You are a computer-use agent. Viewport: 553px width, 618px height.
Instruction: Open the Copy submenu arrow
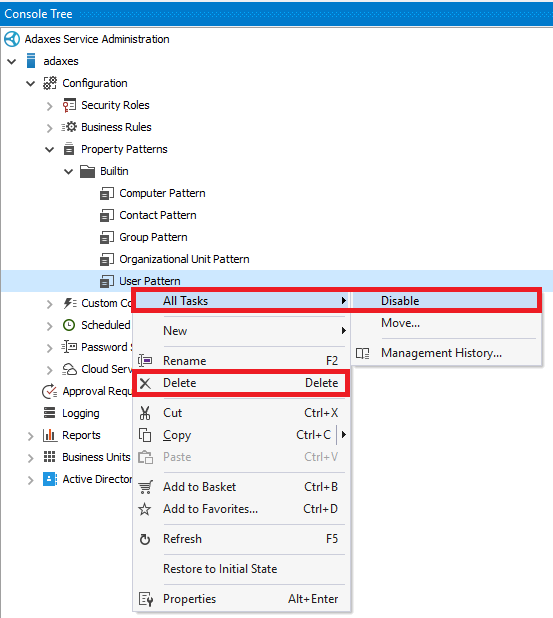point(344,435)
